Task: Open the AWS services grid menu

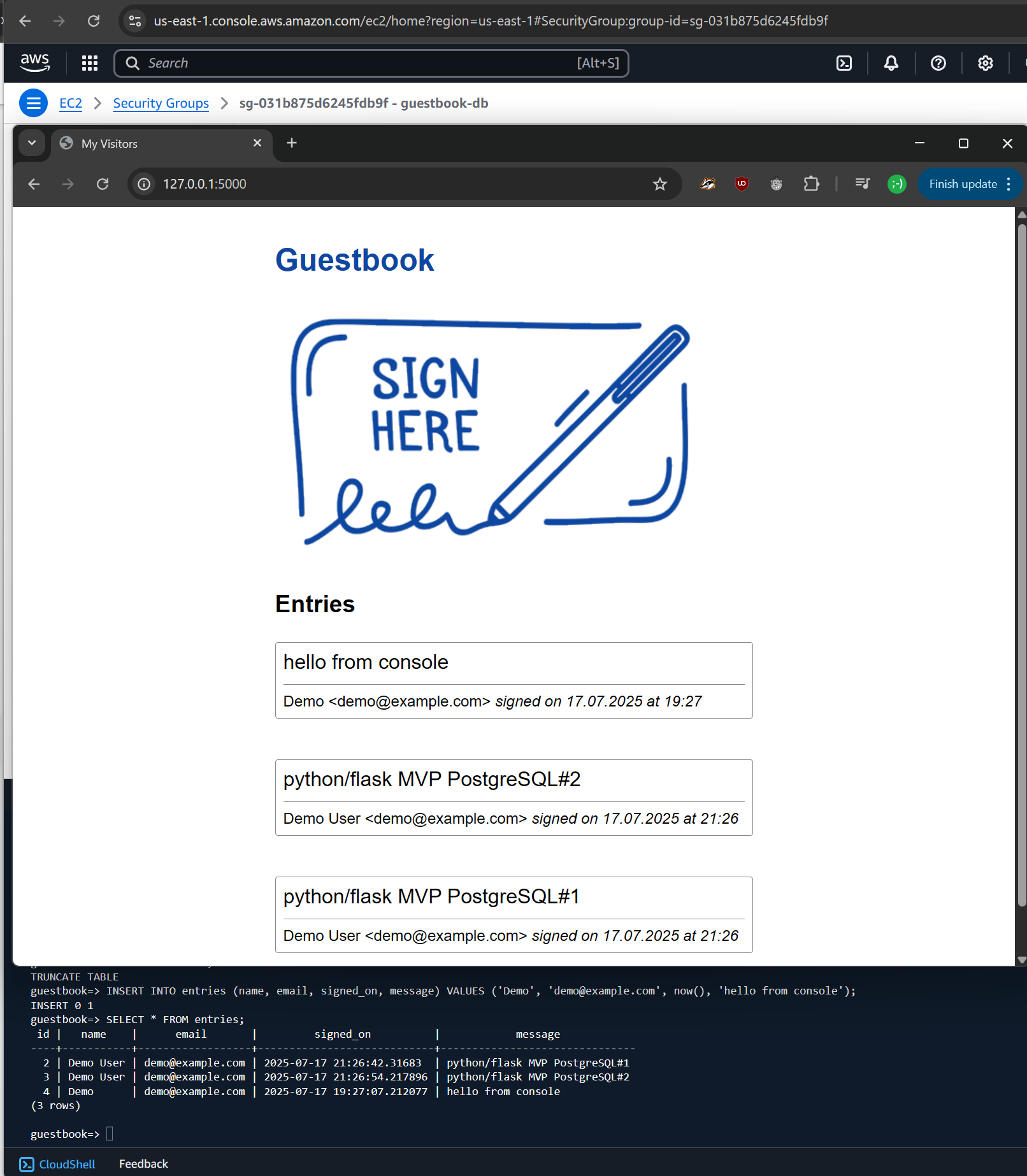Action: click(x=90, y=63)
